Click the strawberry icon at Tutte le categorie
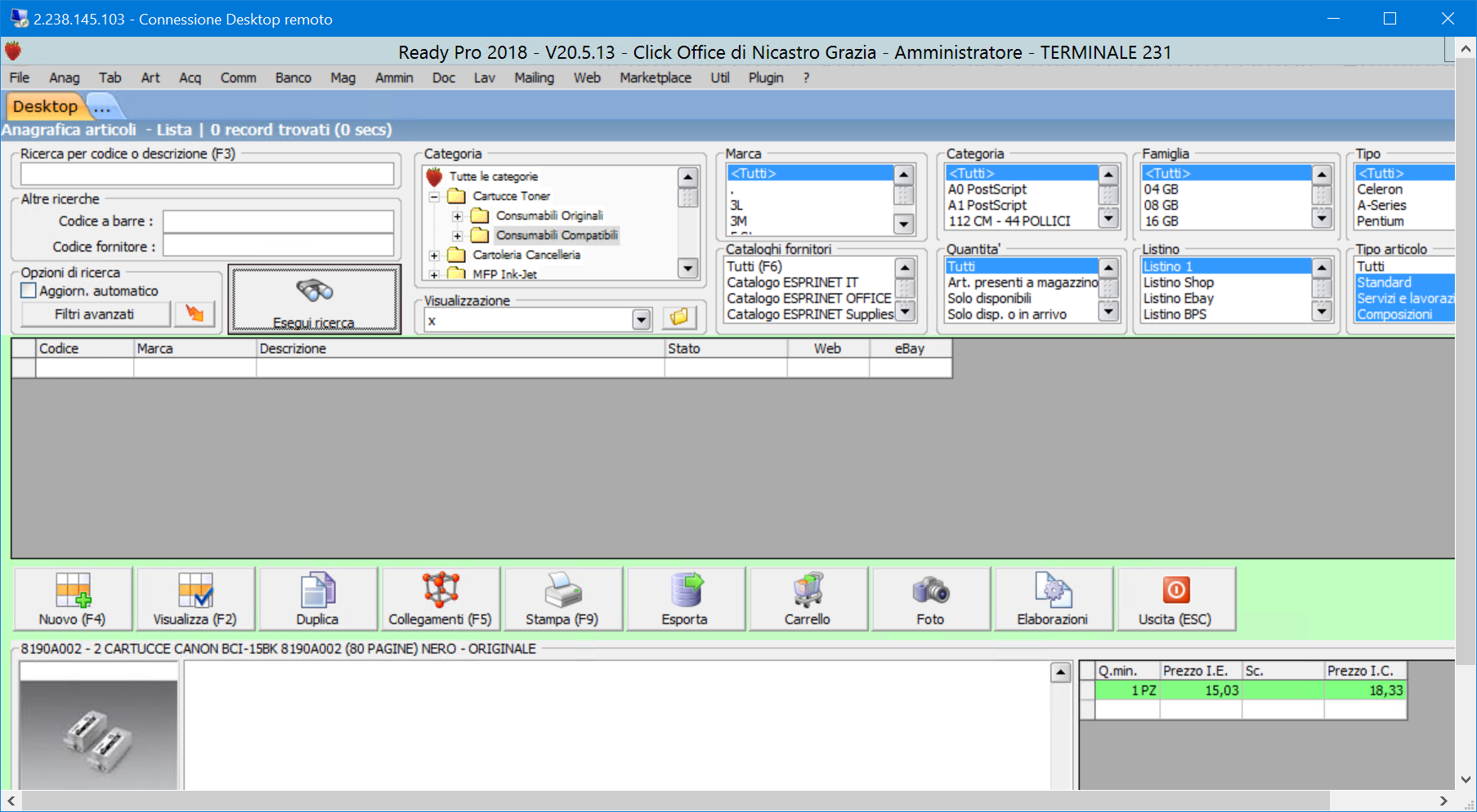The image size is (1477, 812). coord(435,176)
